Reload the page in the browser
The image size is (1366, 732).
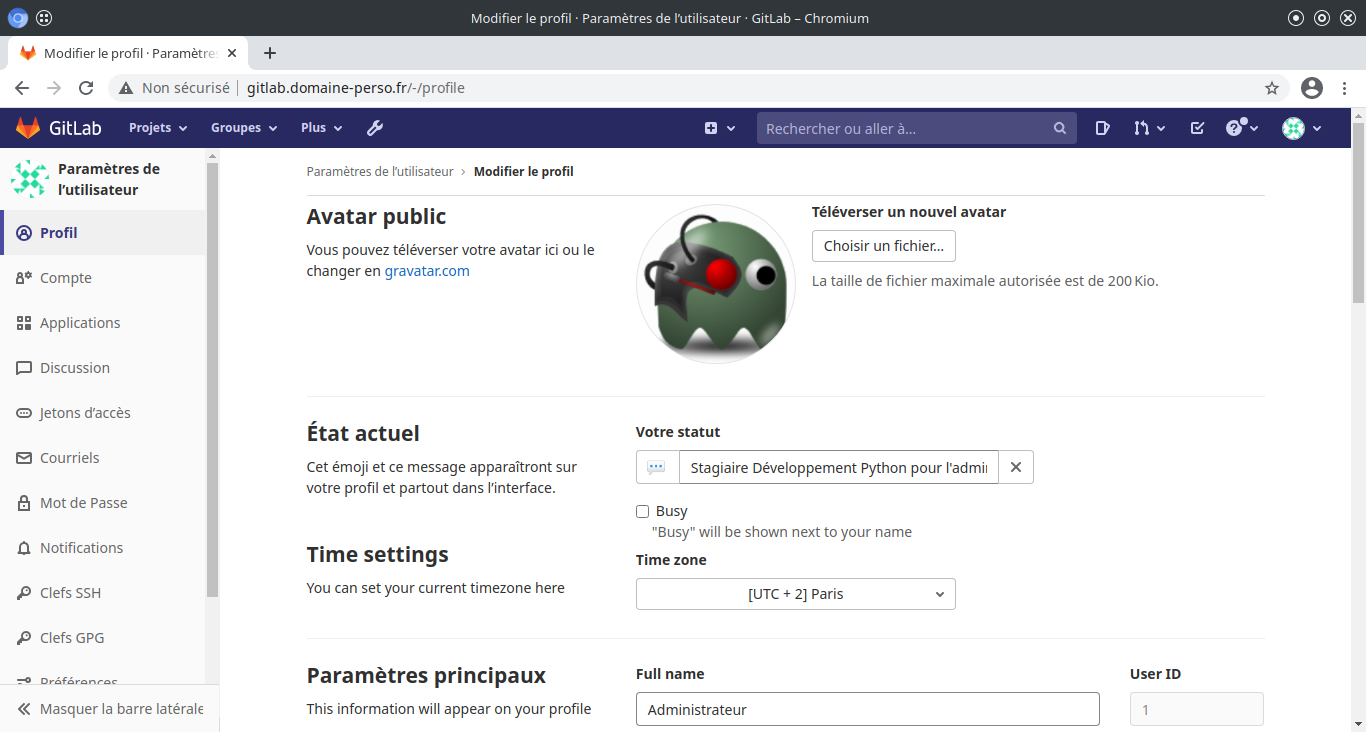(x=86, y=88)
